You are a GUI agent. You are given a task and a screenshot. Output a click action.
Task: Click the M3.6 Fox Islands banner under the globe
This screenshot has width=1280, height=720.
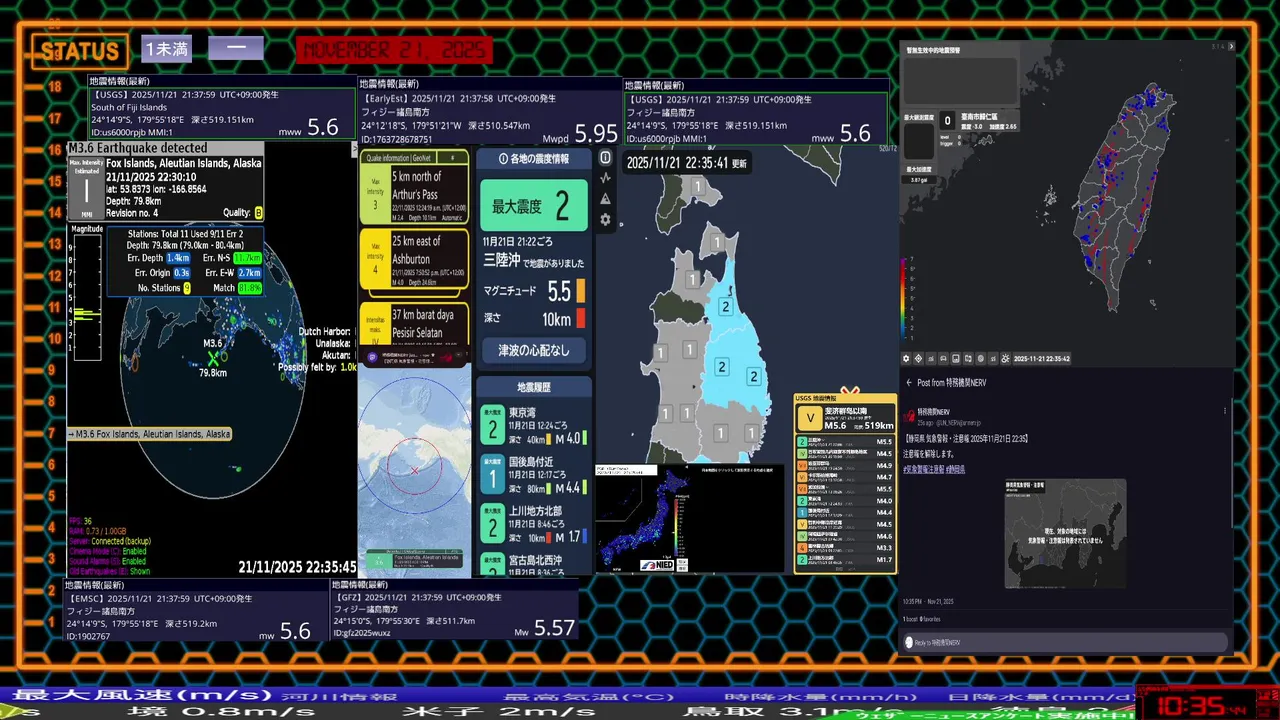(x=149, y=434)
